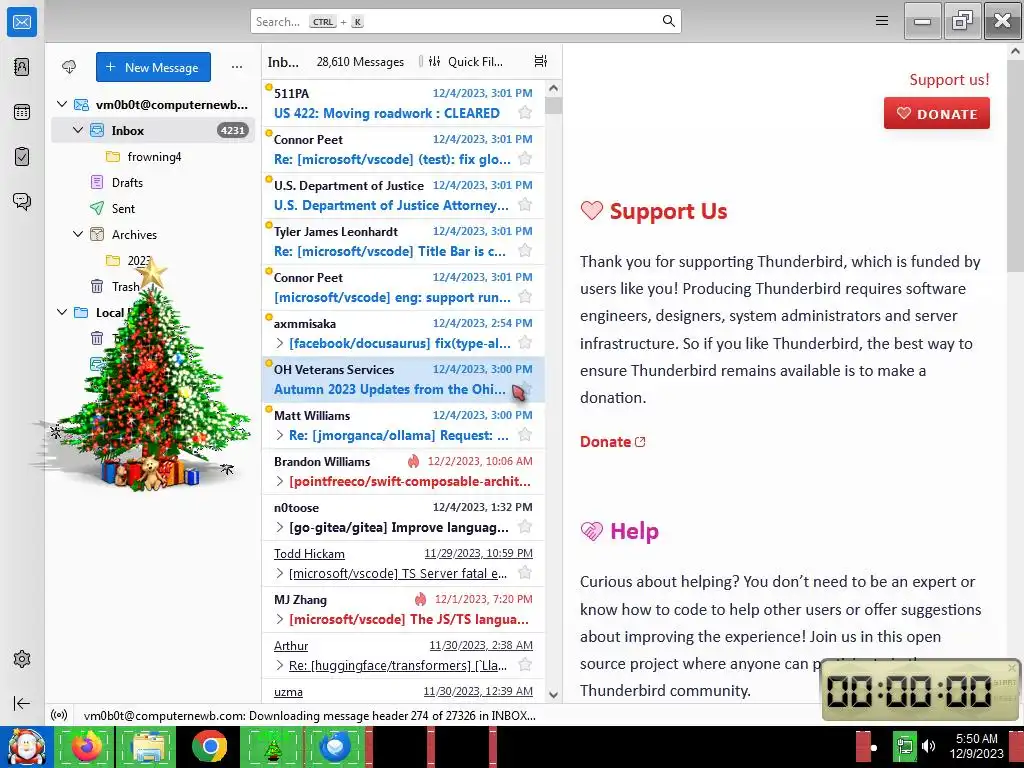Star the Tyler James Leonhardt message
The image size is (1024, 768).
524,251
